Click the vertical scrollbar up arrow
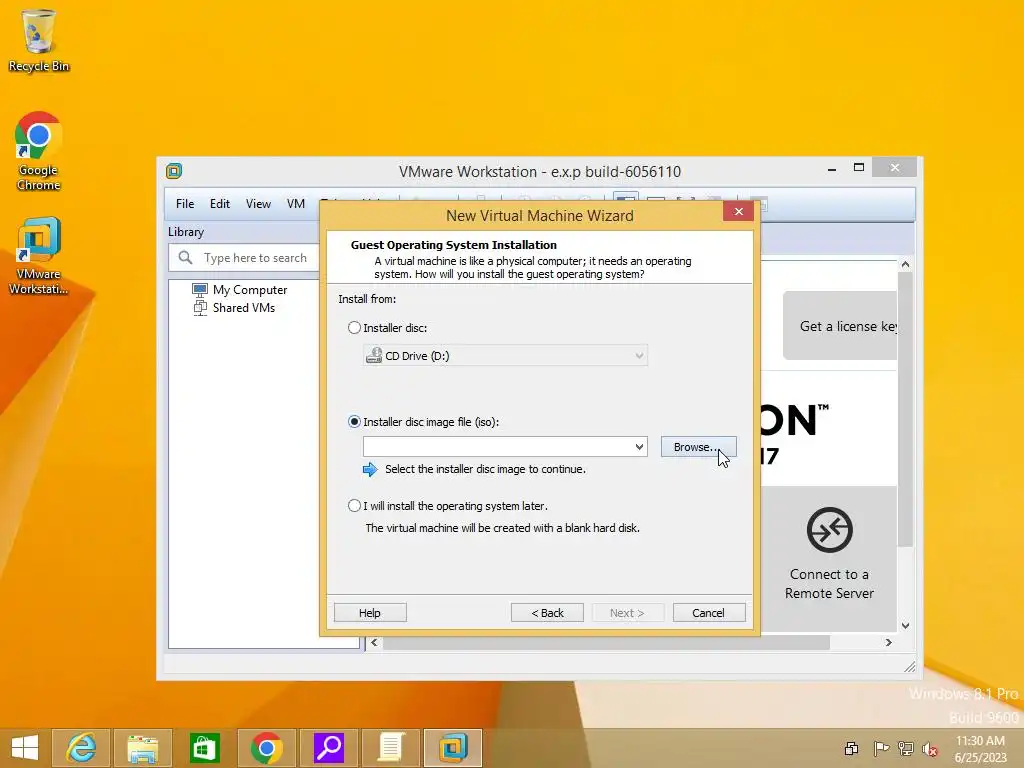Image resolution: width=1024 pixels, height=768 pixels. point(905,264)
